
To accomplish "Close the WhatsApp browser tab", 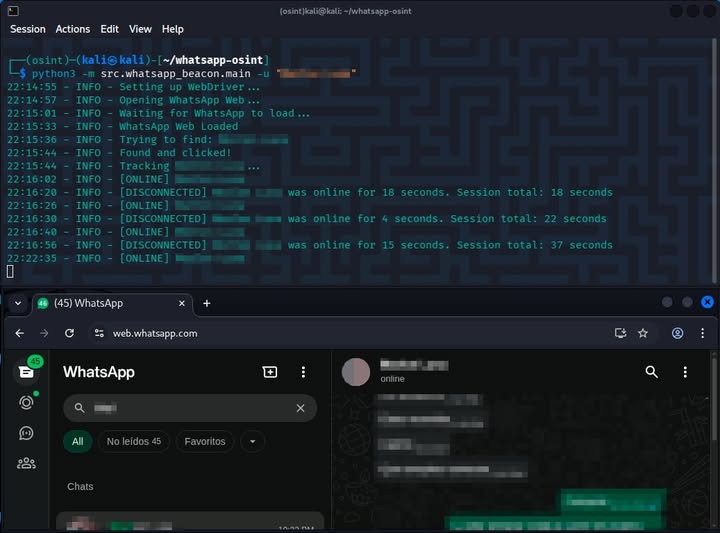I will tap(182, 303).
